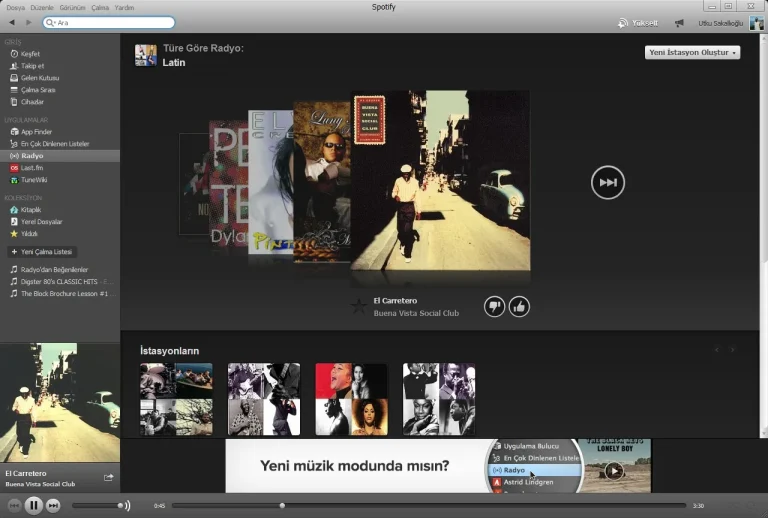Create playlist with Yeni Çalma Listesi
This screenshot has width=768, height=518.
42,252
